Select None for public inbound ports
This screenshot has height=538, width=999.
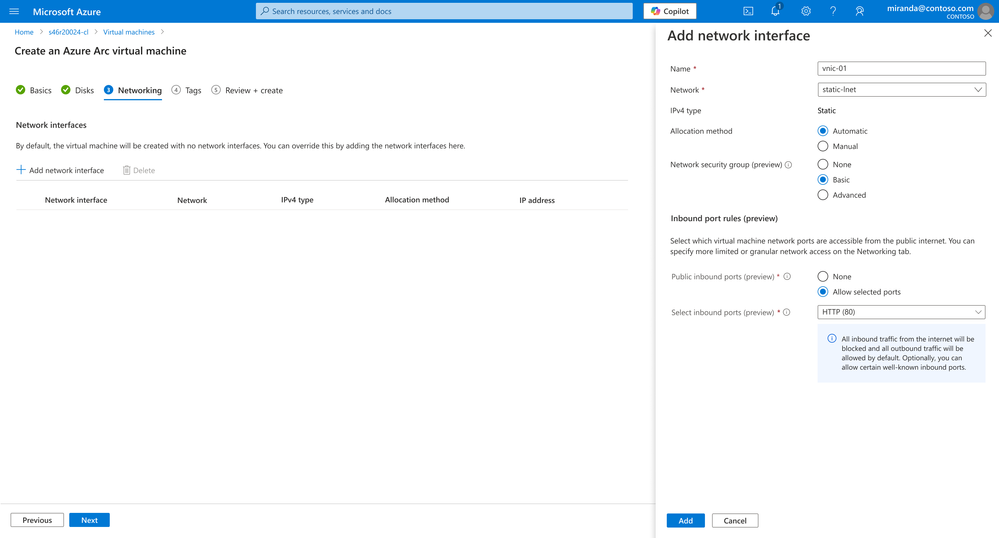[823, 277]
